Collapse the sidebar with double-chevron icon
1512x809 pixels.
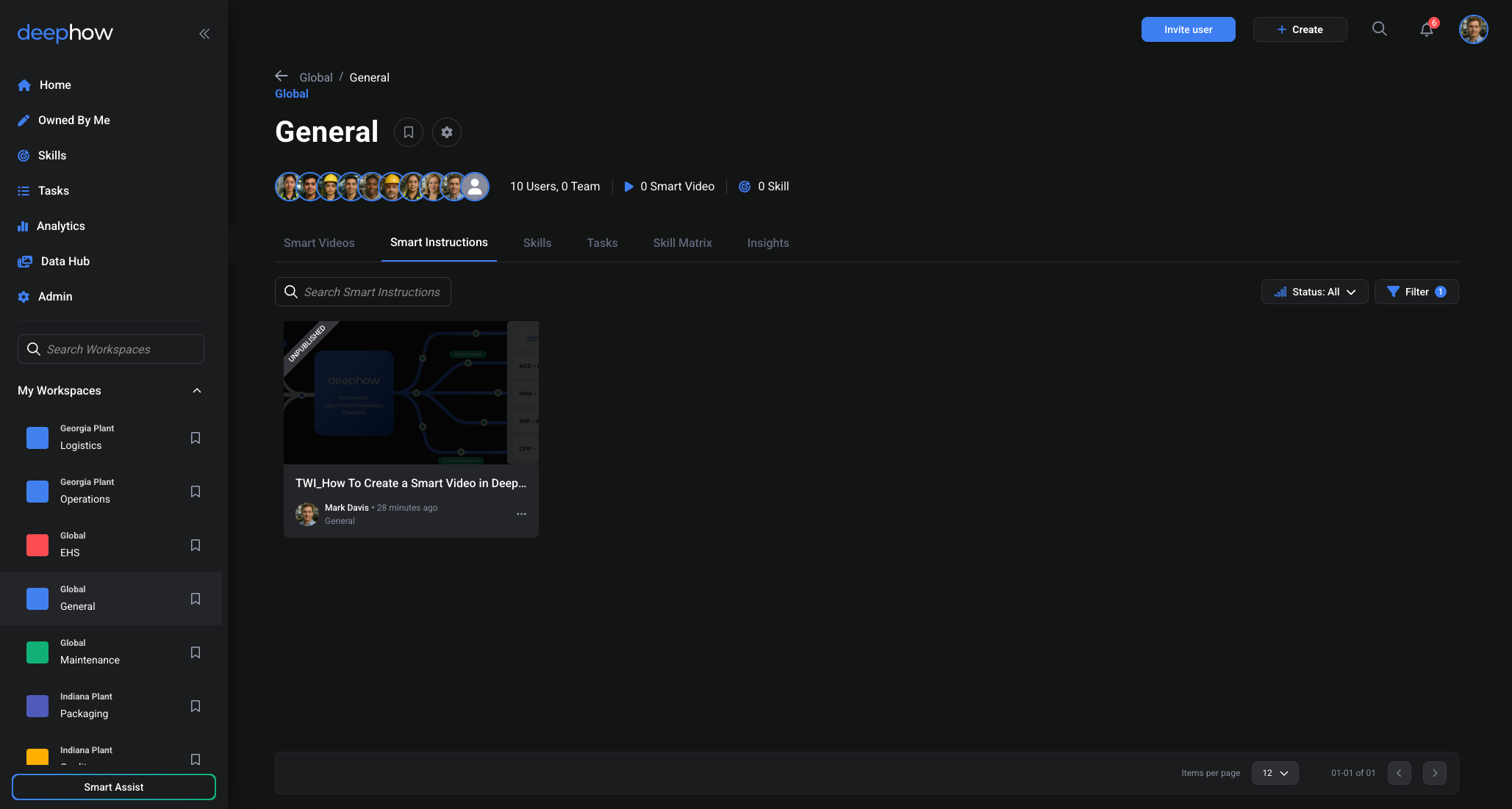(204, 33)
